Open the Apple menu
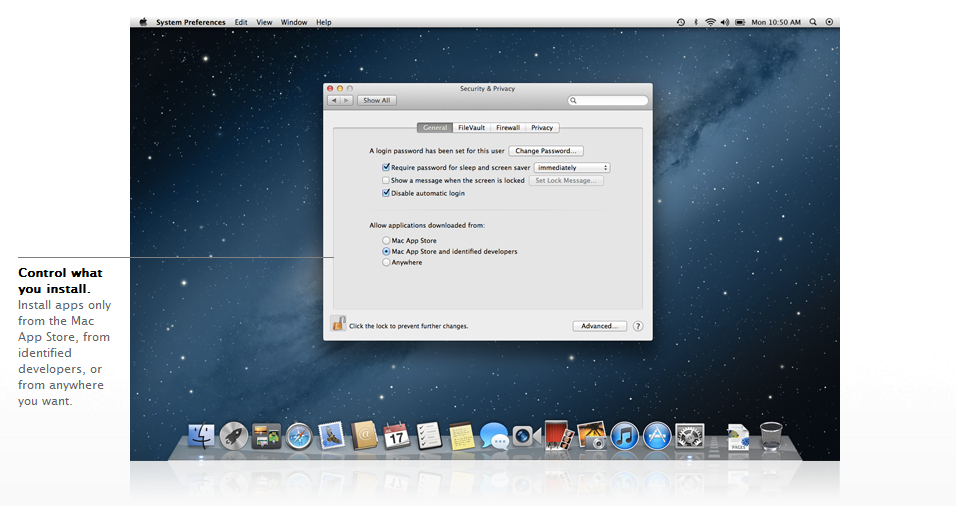Viewport: 956px width, 506px height. pos(143,22)
